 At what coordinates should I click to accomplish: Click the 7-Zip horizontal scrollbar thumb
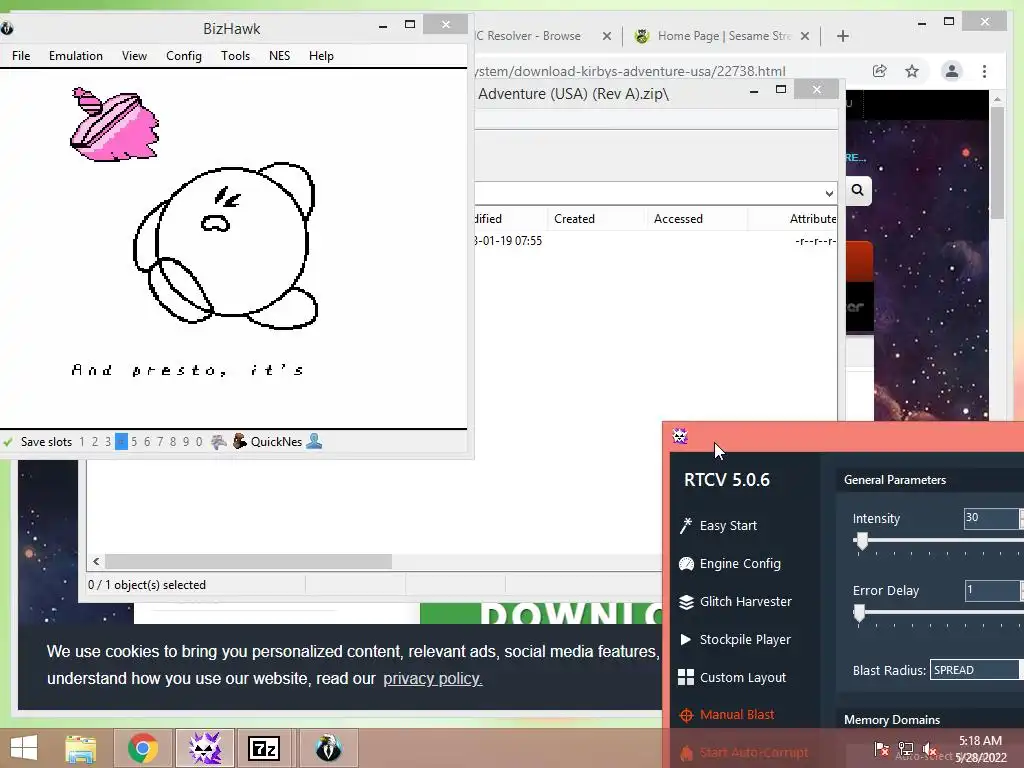(248, 562)
